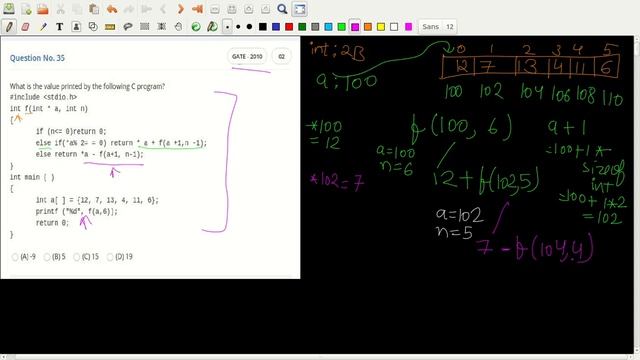Toggle the Shape recognizer

(x=93, y=27)
